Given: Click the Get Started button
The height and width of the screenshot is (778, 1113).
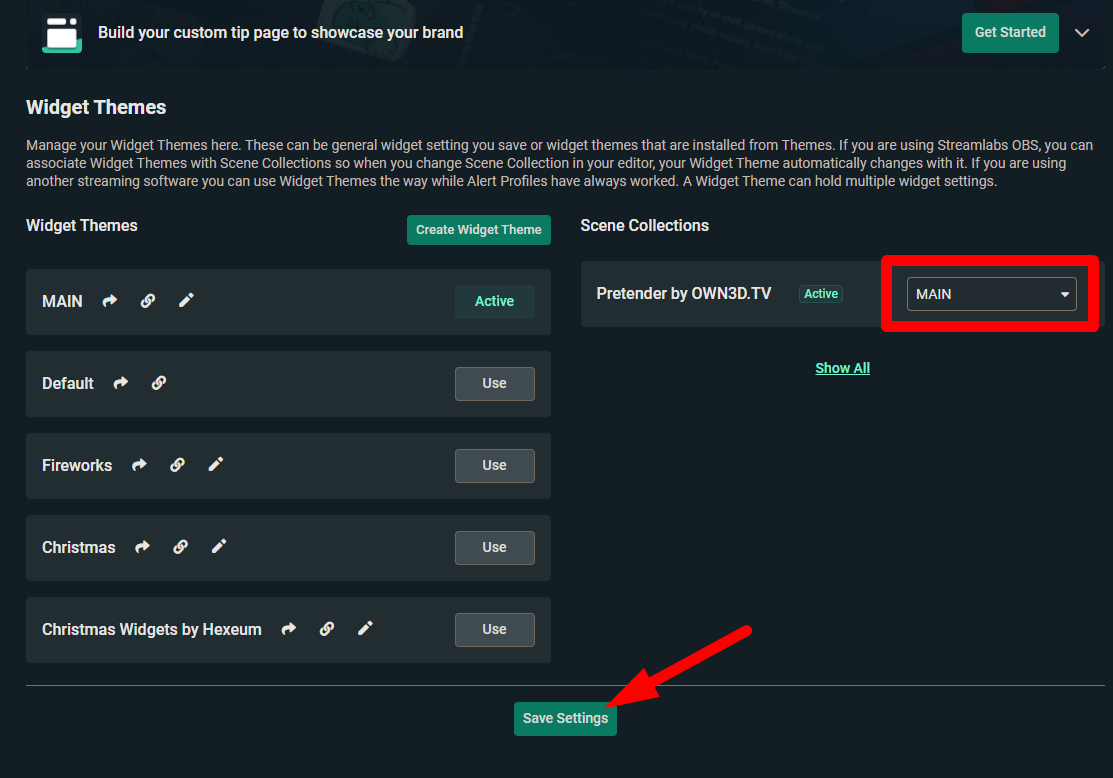Looking at the screenshot, I should coord(1010,33).
